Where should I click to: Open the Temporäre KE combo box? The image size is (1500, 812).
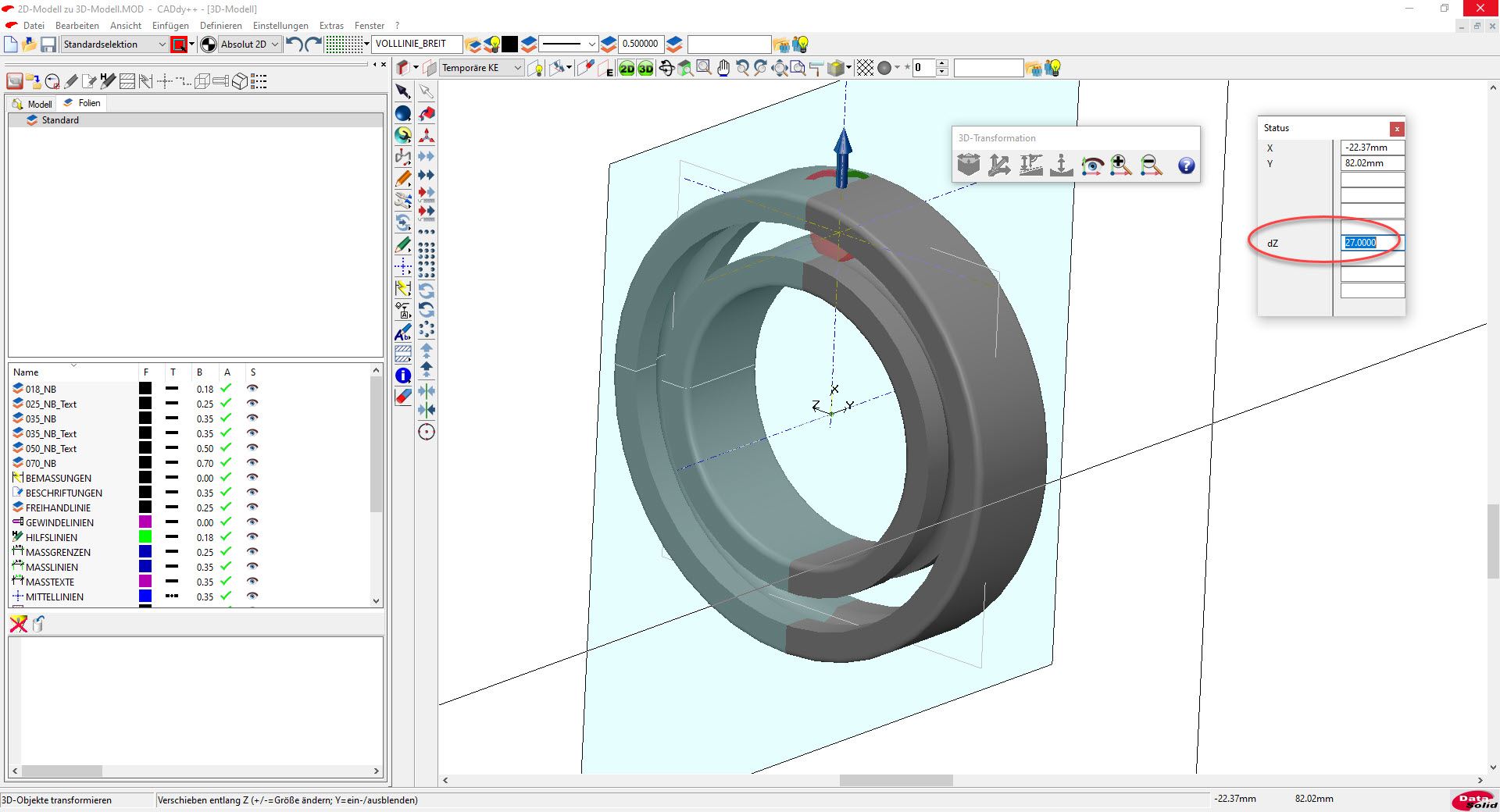coord(516,68)
